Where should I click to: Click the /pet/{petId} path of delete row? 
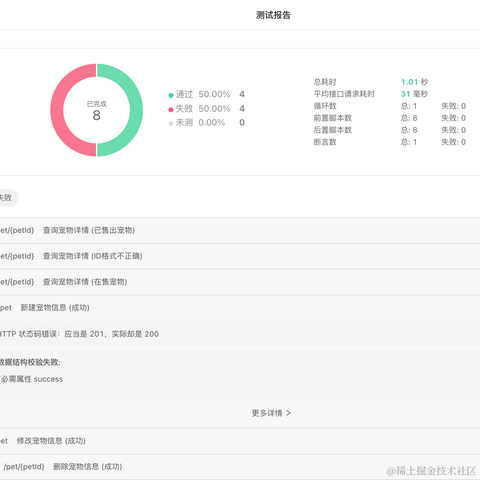tap(24, 467)
